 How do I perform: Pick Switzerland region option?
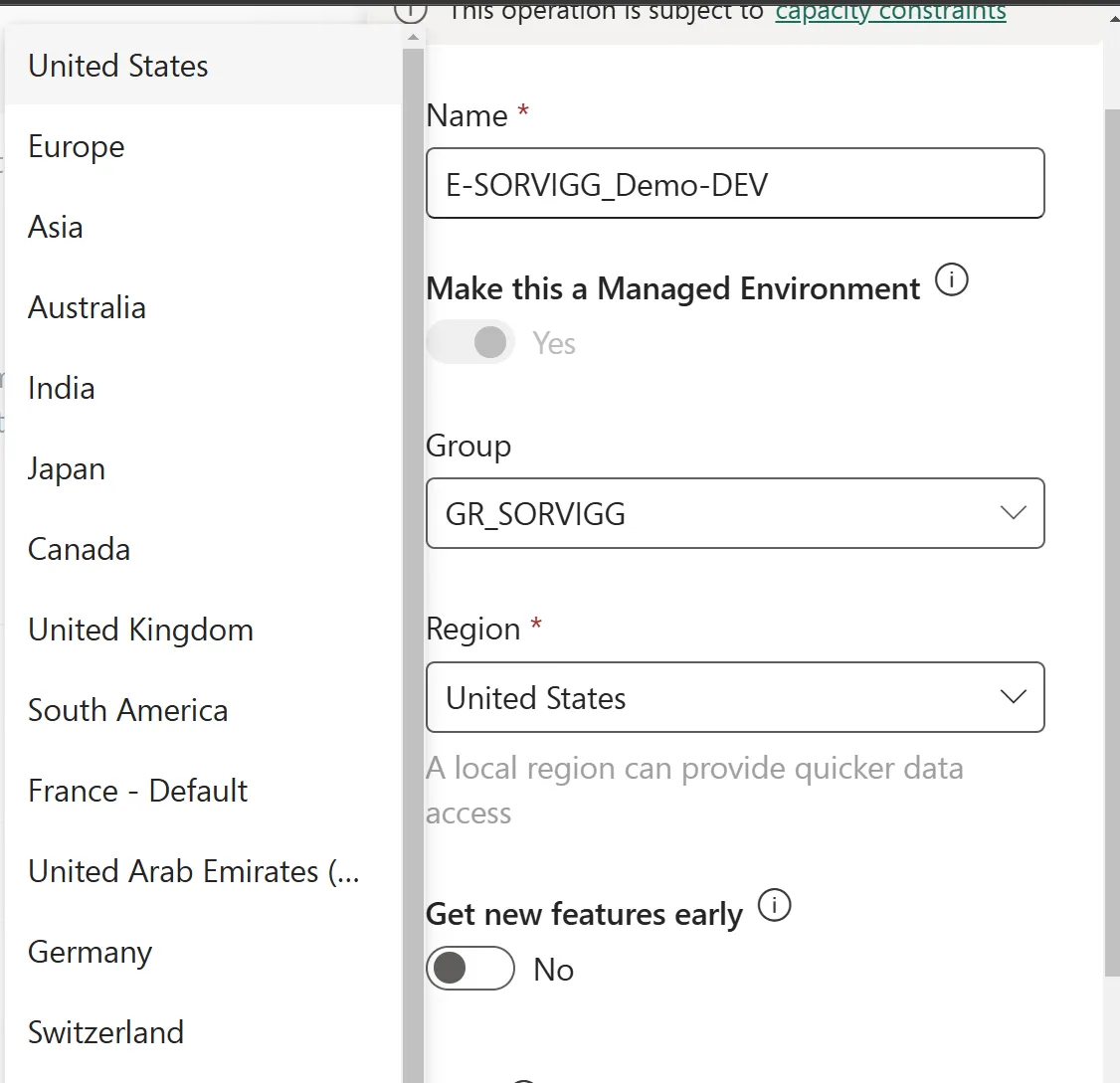(x=203, y=1033)
